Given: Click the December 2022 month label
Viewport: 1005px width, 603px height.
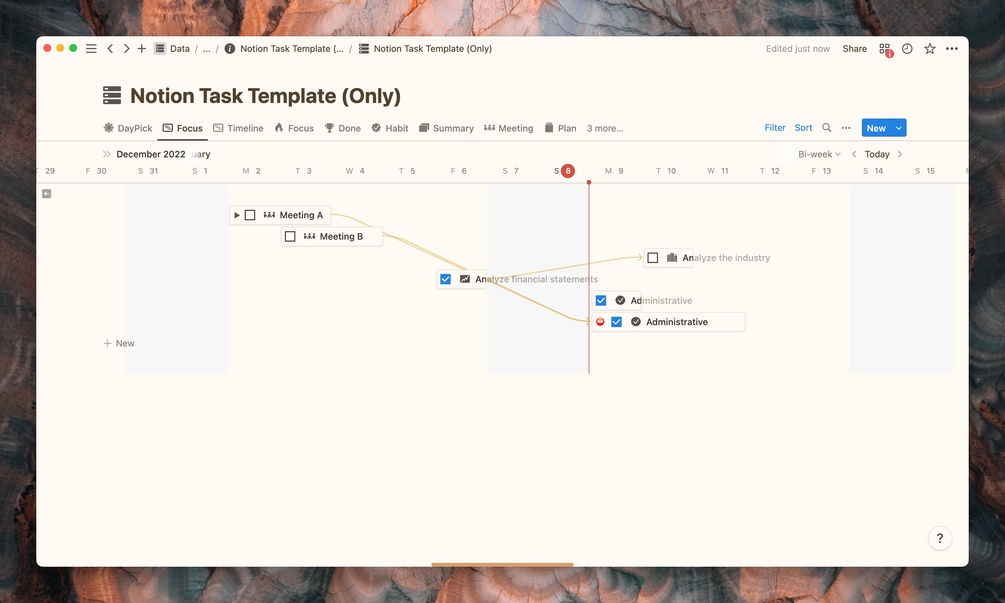Looking at the screenshot, I should 151,154.
